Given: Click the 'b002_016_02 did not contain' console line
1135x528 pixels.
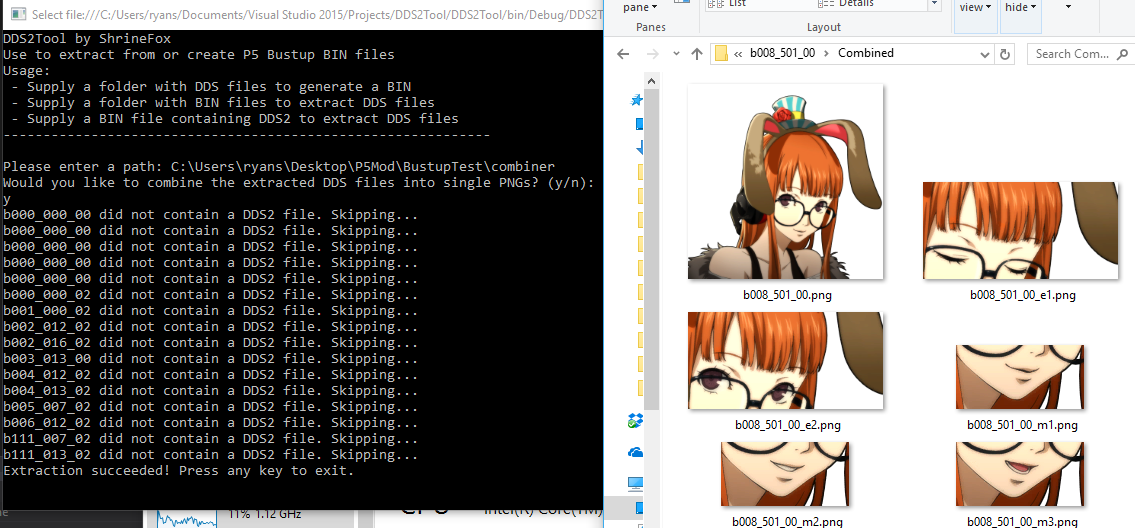Looking at the screenshot, I should coord(211,343).
